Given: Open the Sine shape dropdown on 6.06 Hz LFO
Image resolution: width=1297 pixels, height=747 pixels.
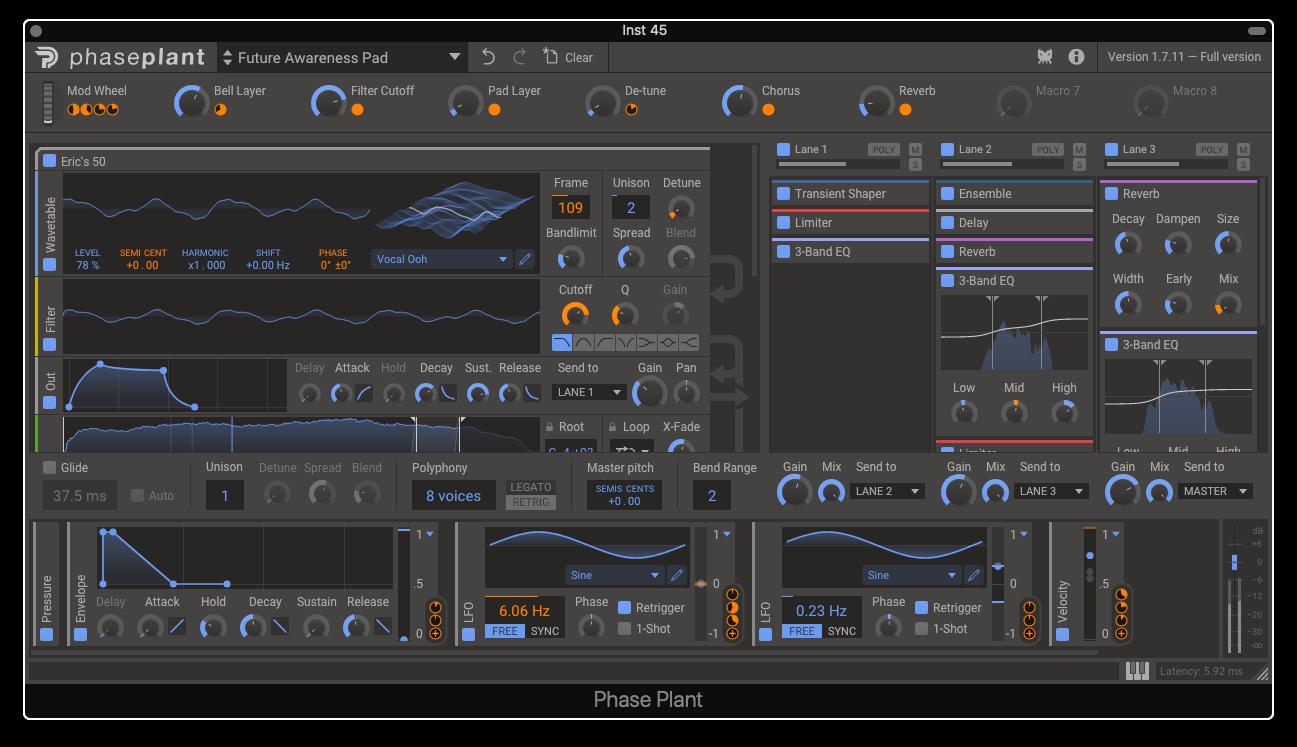Looking at the screenshot, I should [x=615, y=575].
